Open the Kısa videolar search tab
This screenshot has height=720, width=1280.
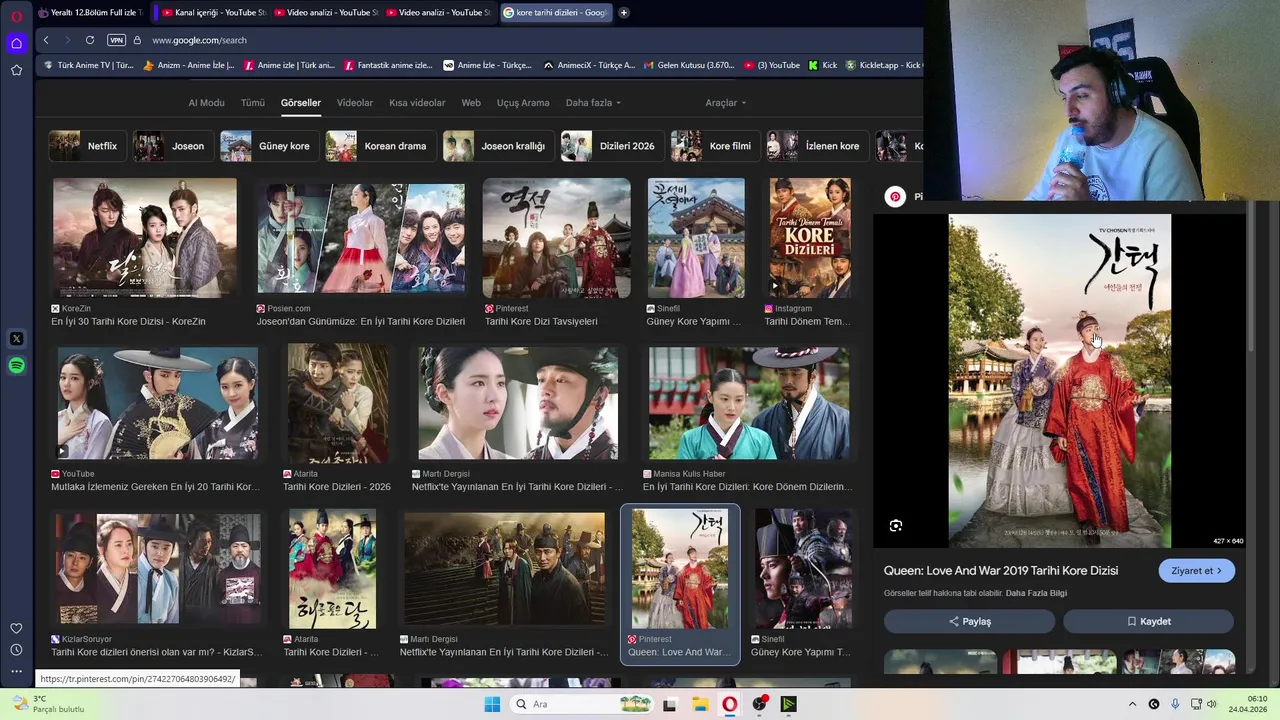[x=417, y=103]
